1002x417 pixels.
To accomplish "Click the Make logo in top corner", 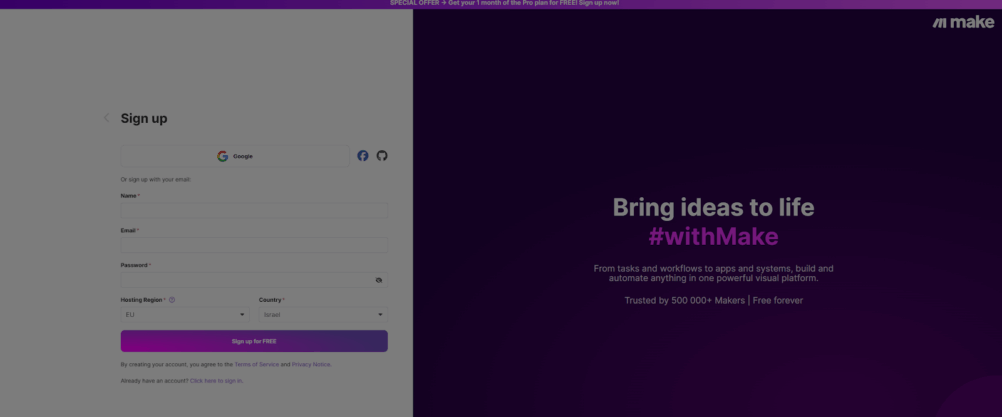I will [x=963, y=22].
